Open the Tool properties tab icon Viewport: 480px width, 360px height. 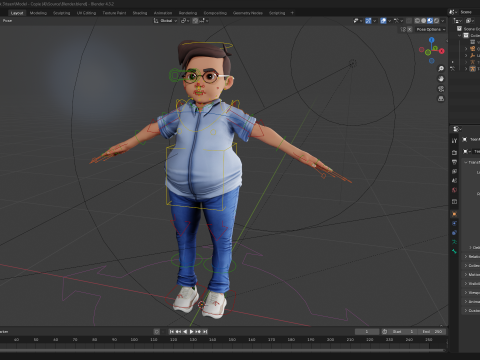pyautogui.click(x=454, y=141)
